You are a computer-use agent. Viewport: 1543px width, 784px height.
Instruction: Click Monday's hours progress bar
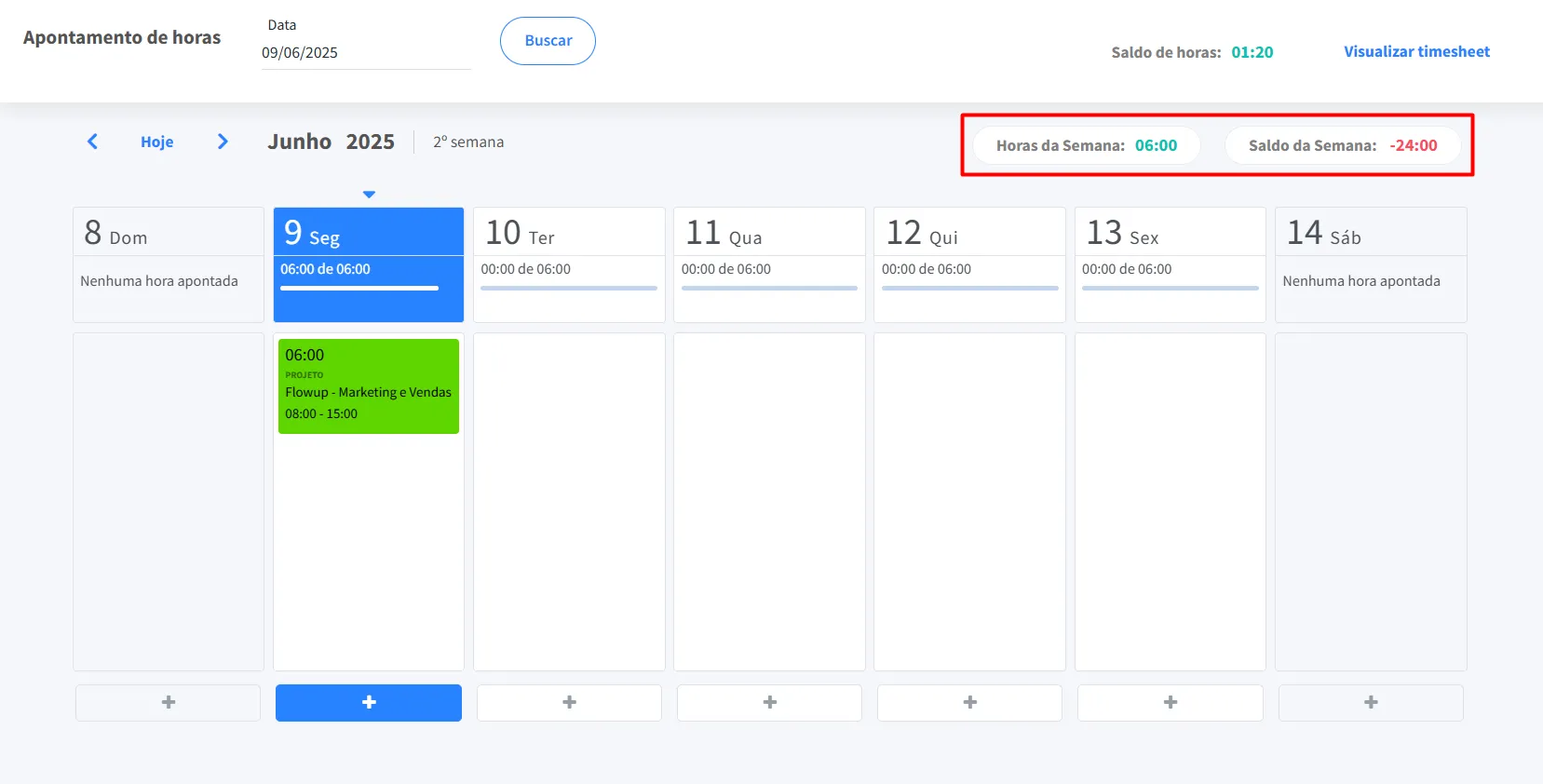[359, 289]
